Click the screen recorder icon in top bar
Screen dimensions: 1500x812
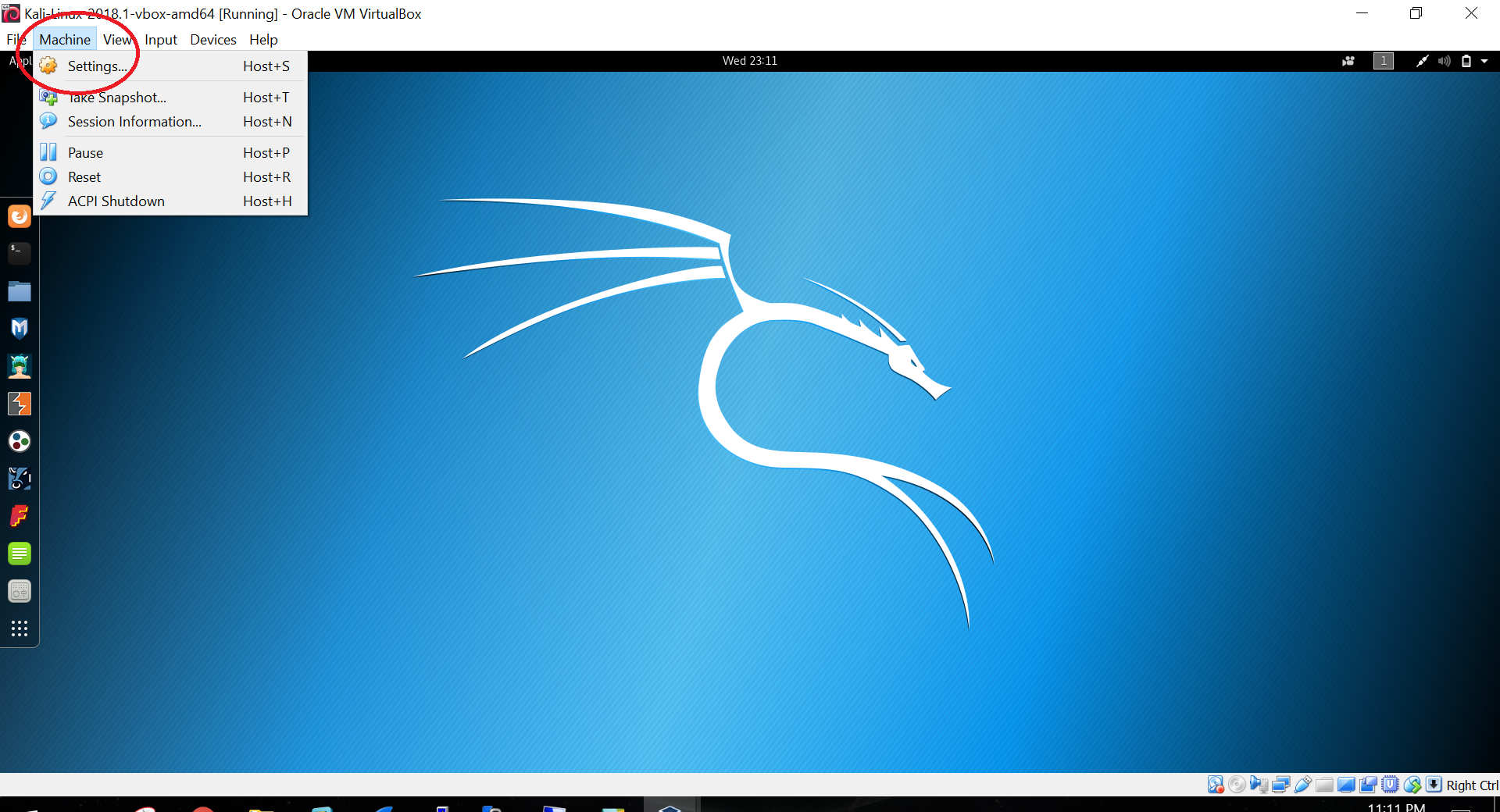pos(1348,61)
